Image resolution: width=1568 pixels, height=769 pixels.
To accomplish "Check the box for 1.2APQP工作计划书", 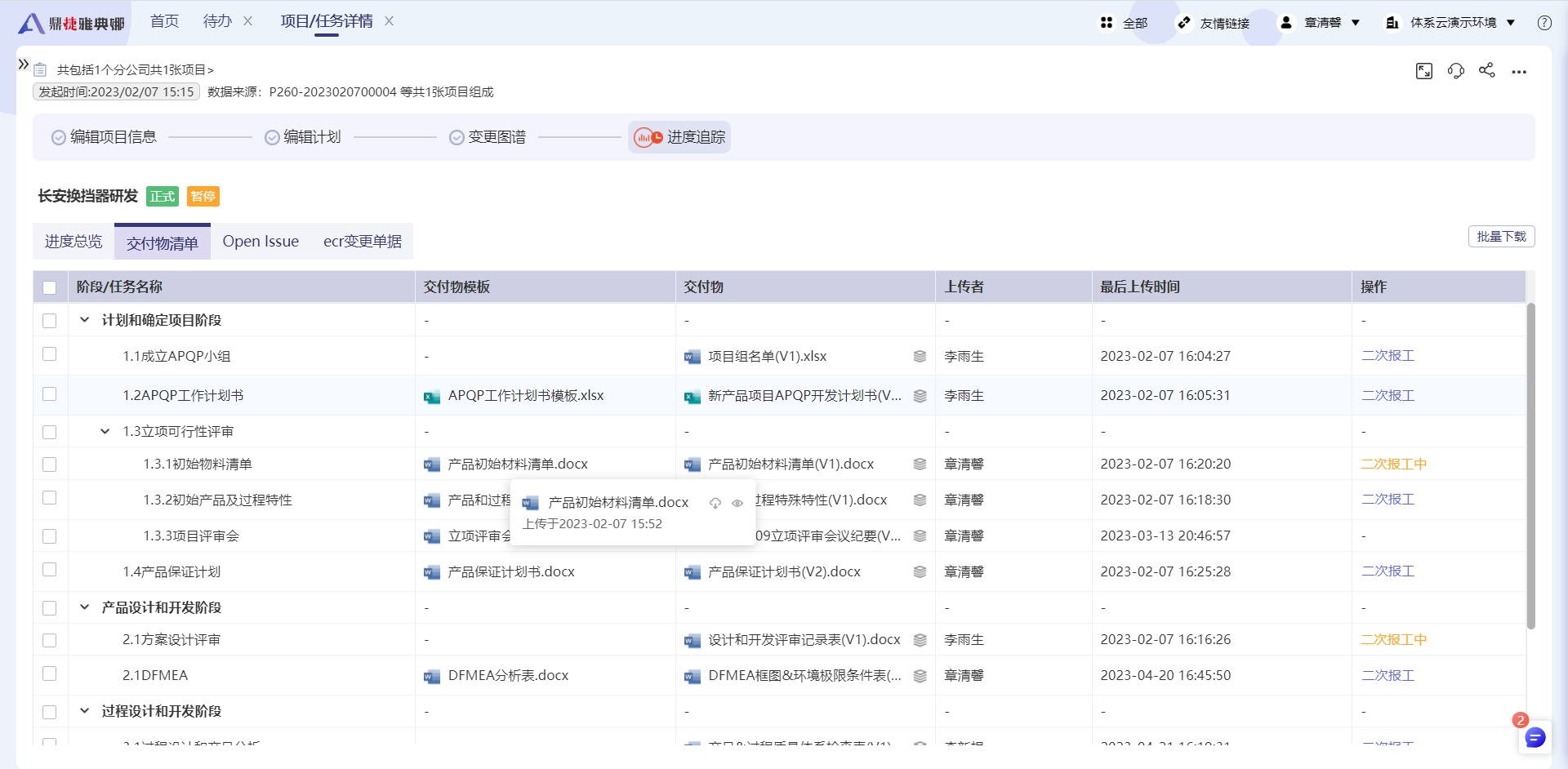I will click(50, 394).
